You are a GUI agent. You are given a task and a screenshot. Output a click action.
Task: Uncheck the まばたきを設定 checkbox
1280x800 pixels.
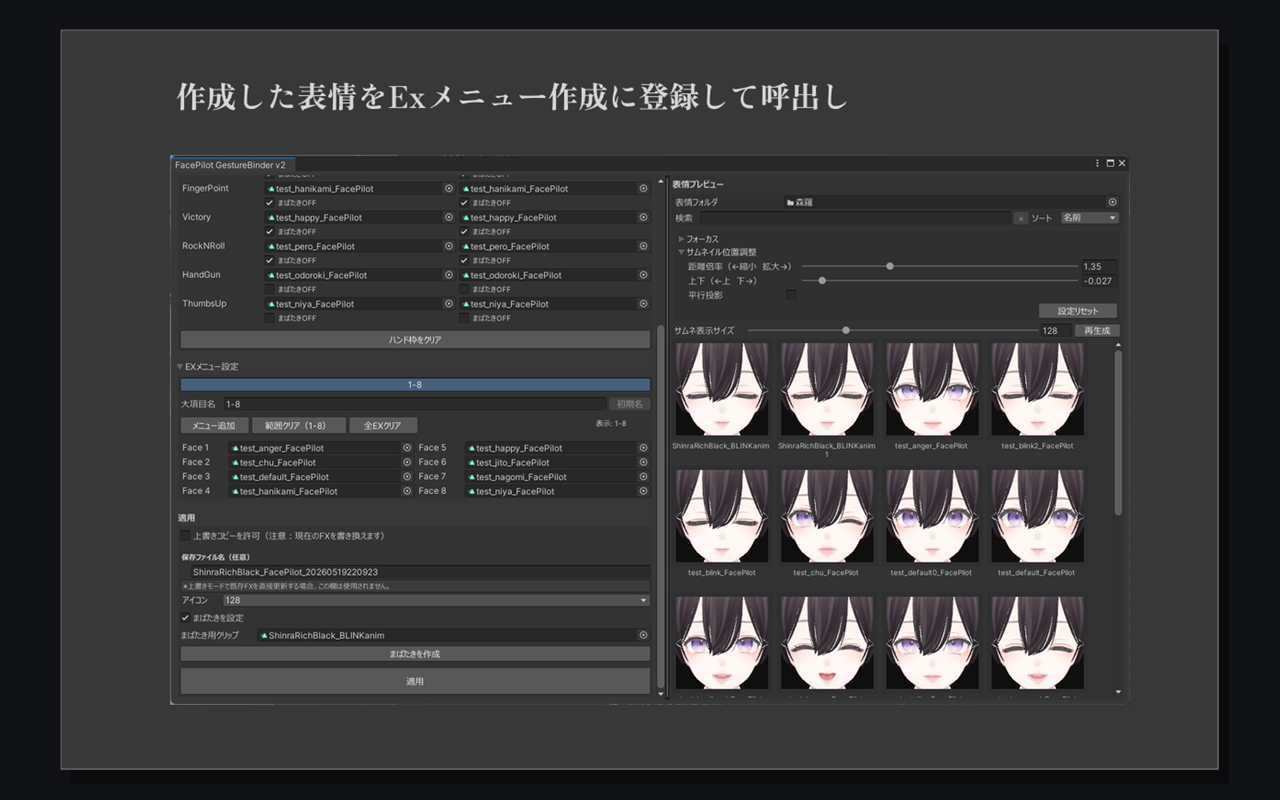(185, 618)
